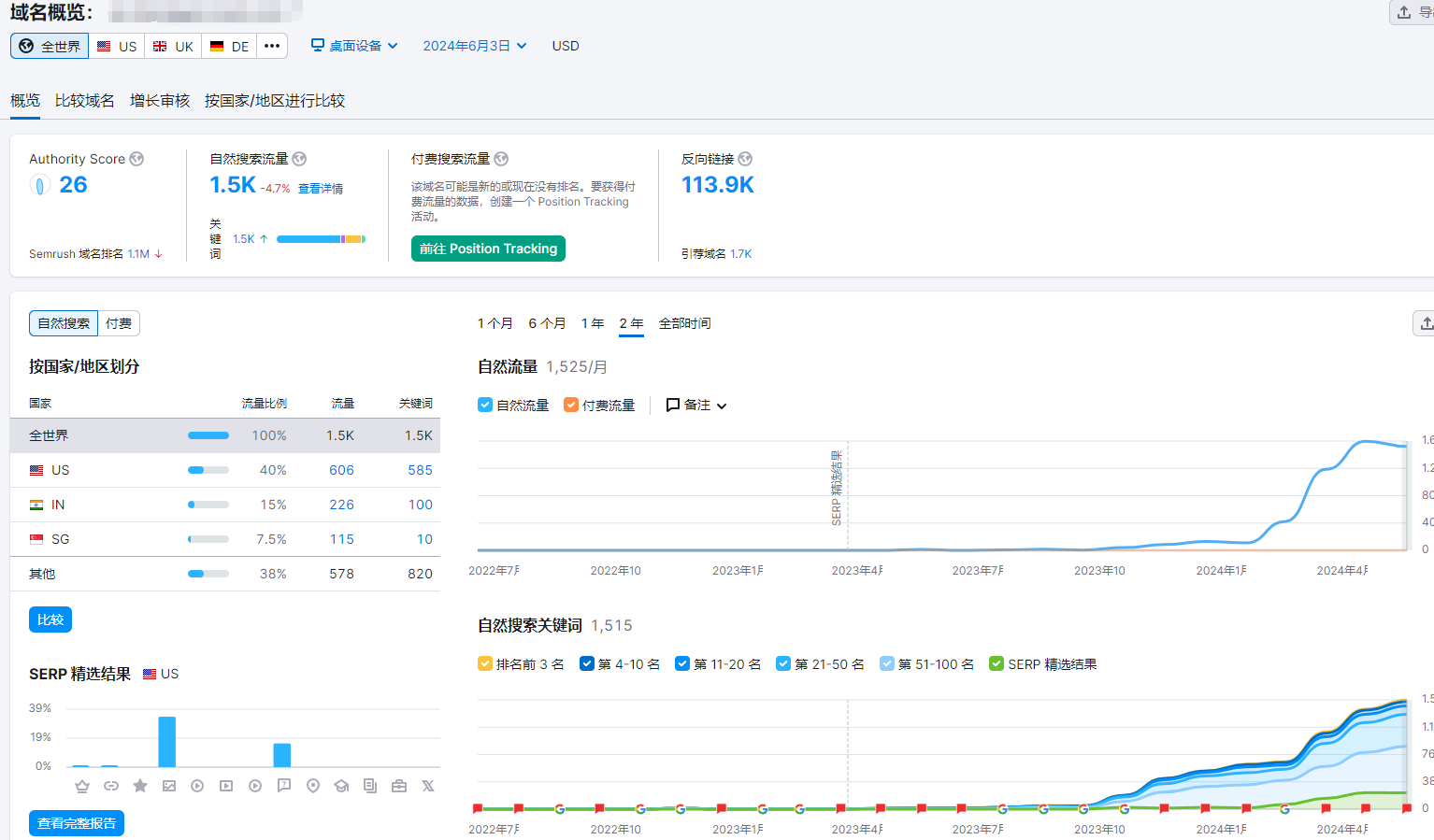Select the 6 个月 time range tab
This screenshot has width=1434, height=840.
[x=547, y=323]
